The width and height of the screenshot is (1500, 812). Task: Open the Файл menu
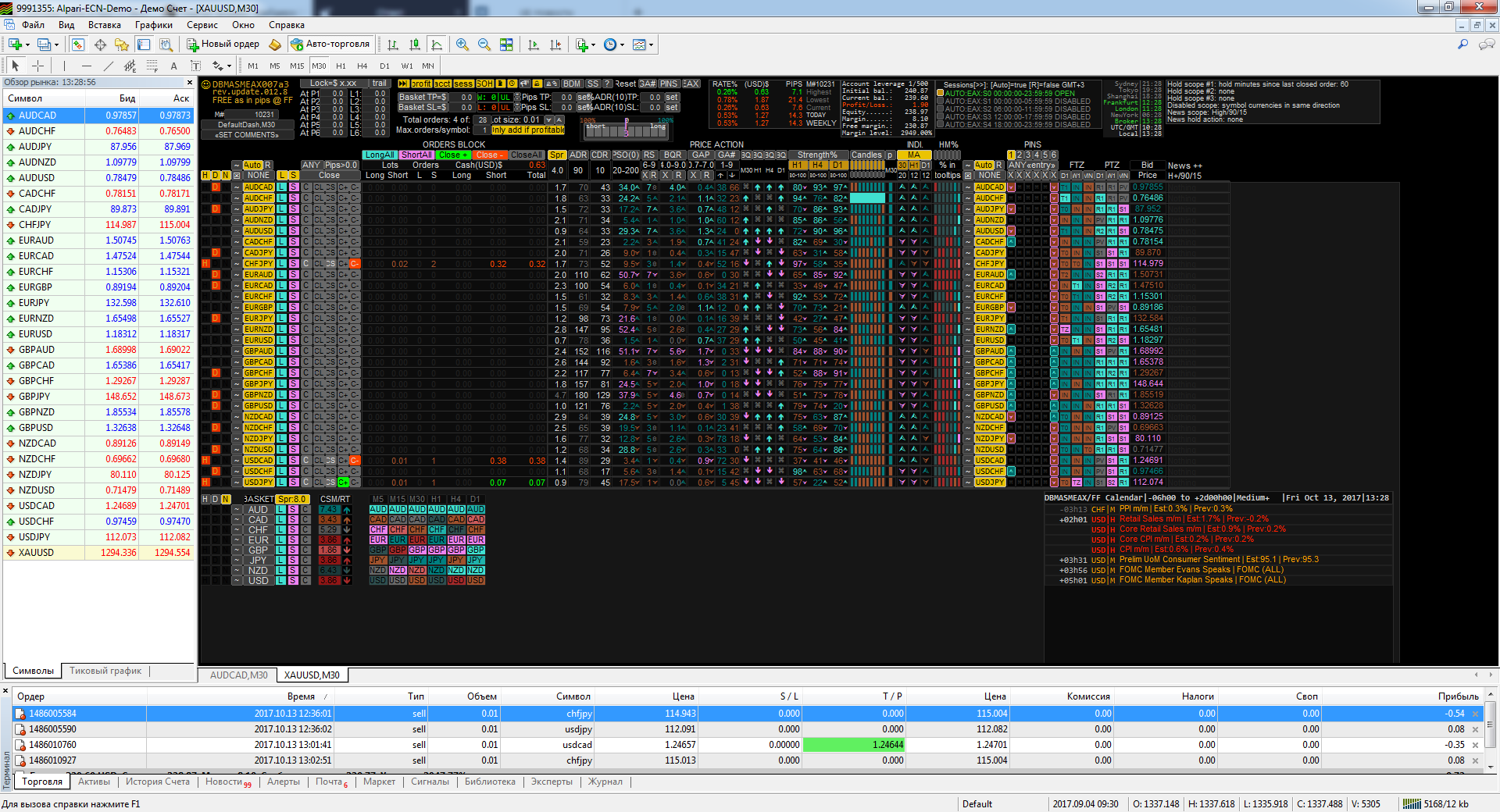33,25
